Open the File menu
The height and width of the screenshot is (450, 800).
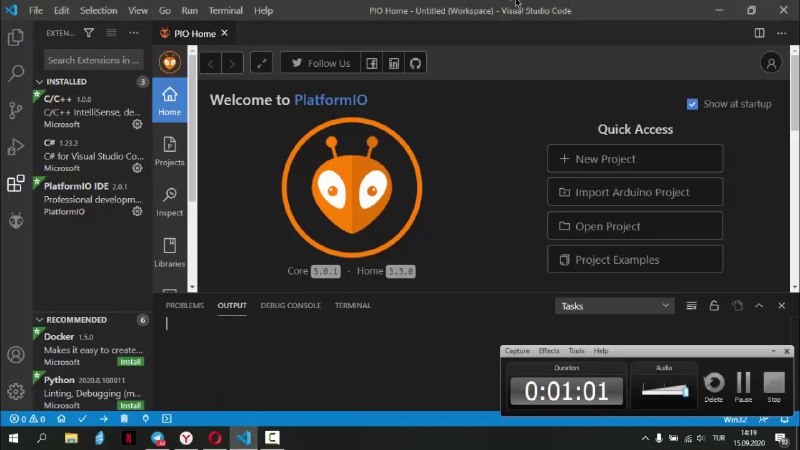point(36,10)
